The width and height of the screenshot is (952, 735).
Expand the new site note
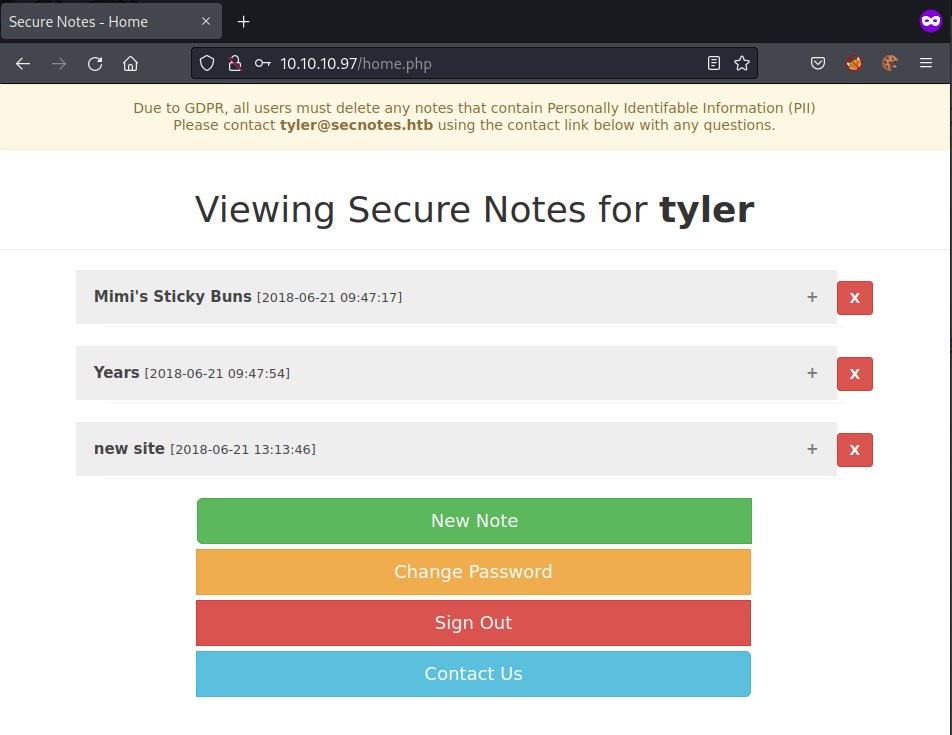click(812, 449)
